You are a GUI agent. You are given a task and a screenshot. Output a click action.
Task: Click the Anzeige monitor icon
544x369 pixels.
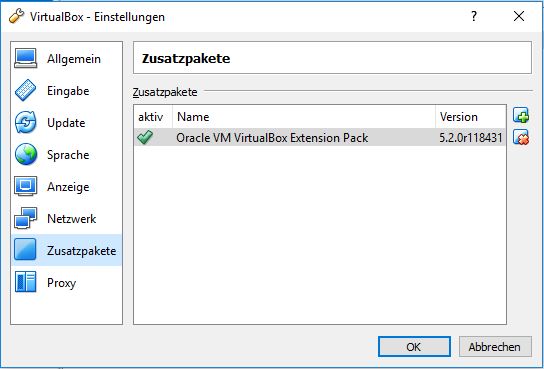tap(25, 186)
